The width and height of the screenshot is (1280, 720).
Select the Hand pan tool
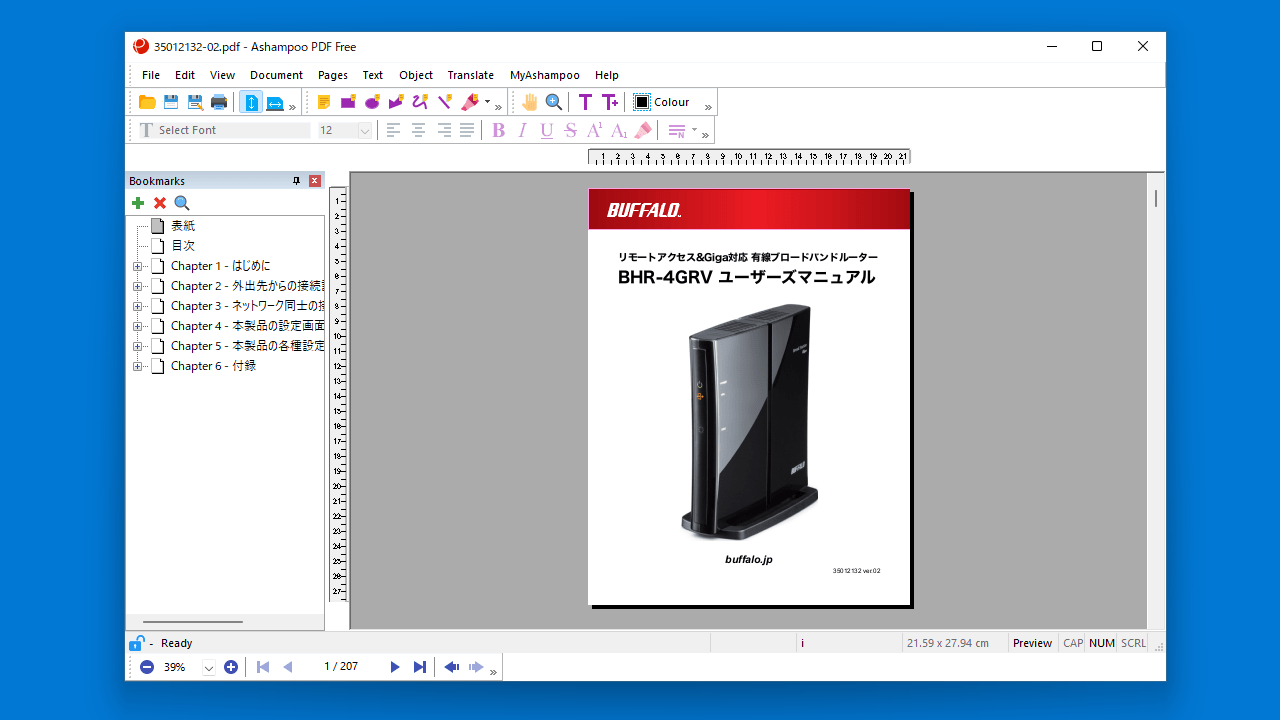529,102
